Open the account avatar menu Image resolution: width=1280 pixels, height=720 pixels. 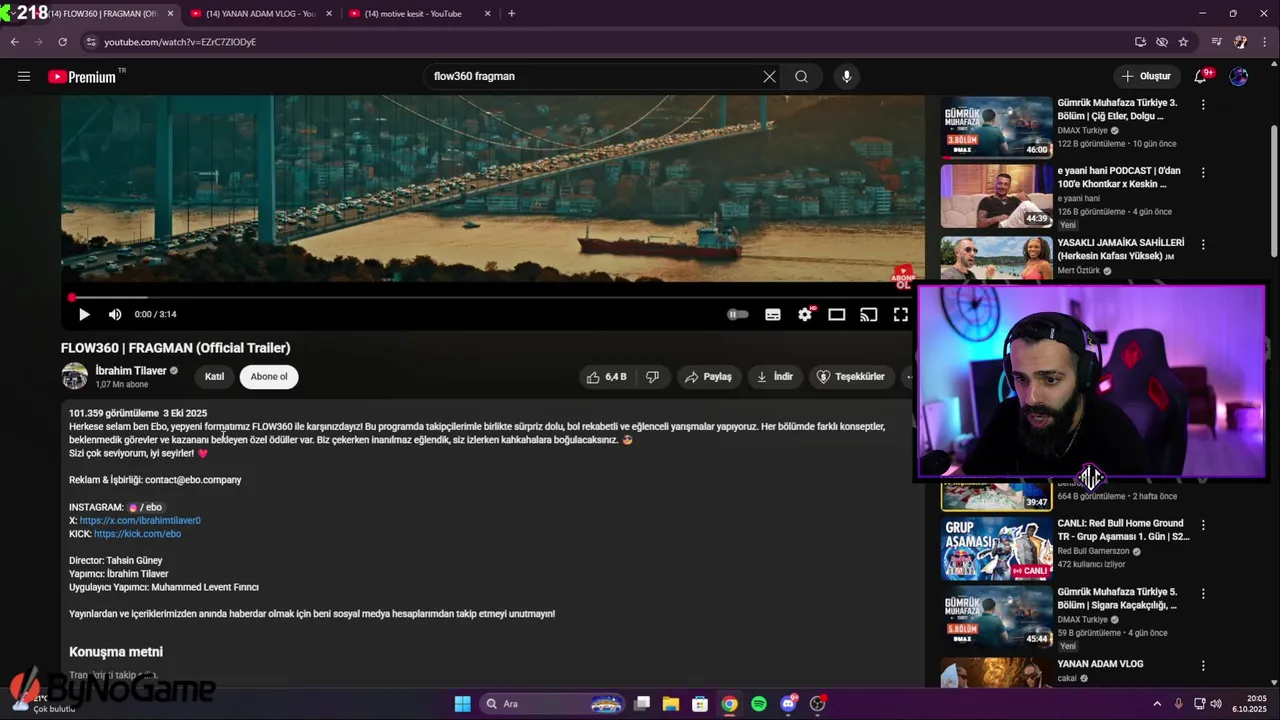tap(1239, 76)
